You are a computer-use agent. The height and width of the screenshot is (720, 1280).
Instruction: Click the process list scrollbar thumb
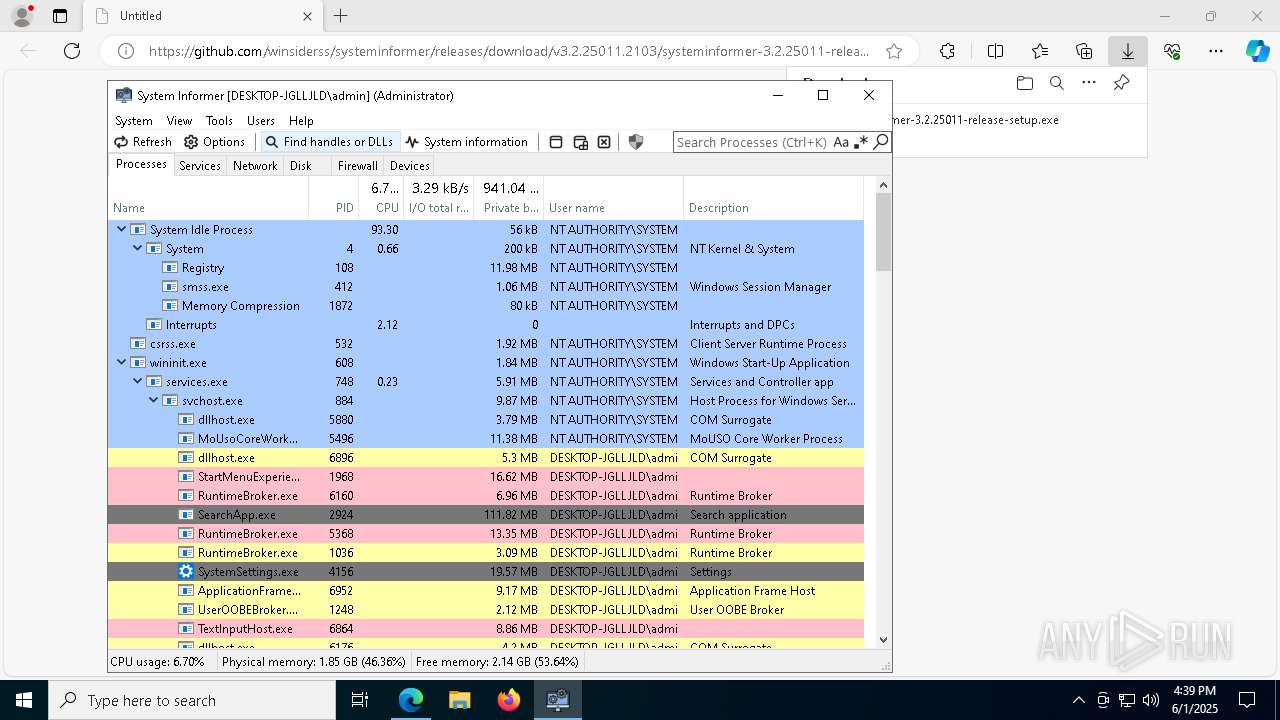[x=883, y=232]
